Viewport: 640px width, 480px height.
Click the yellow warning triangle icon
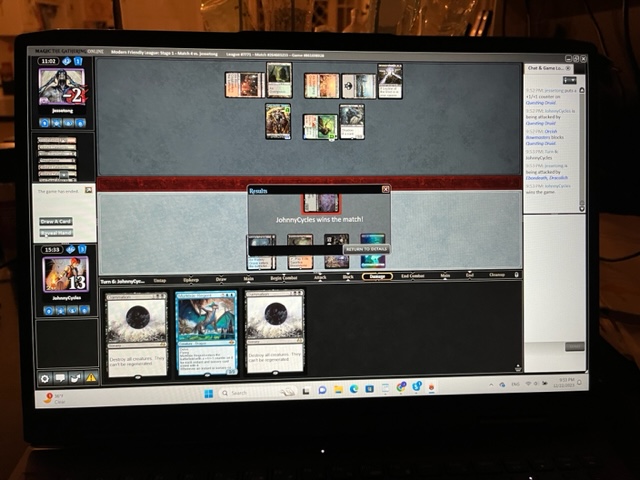click(91, 378)
